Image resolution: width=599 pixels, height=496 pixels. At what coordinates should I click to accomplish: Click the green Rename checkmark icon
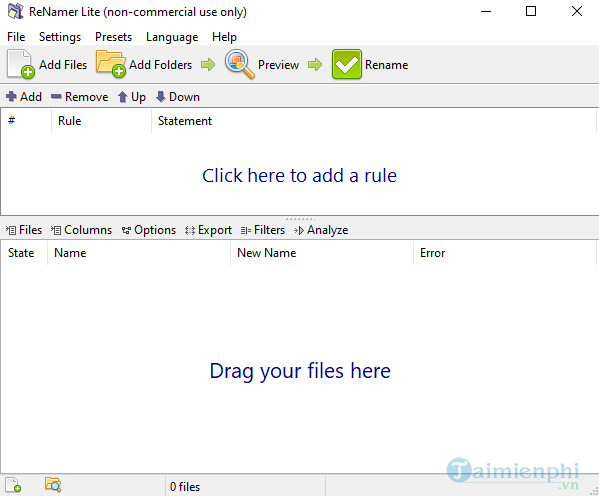pyautogui.click(x=346, y=64)
